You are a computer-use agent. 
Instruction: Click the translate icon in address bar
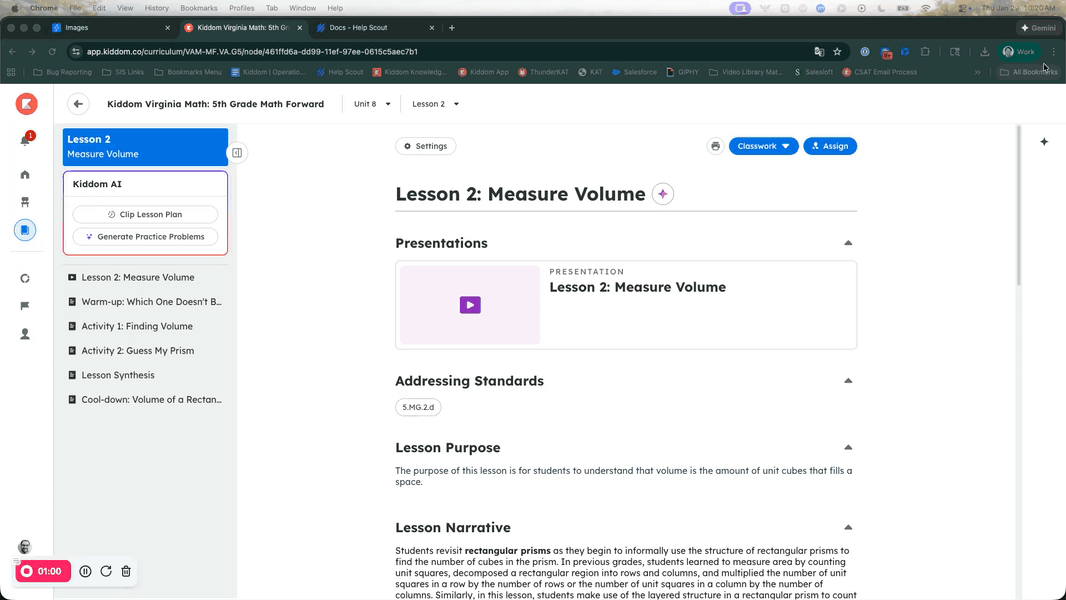coord(819,52)
